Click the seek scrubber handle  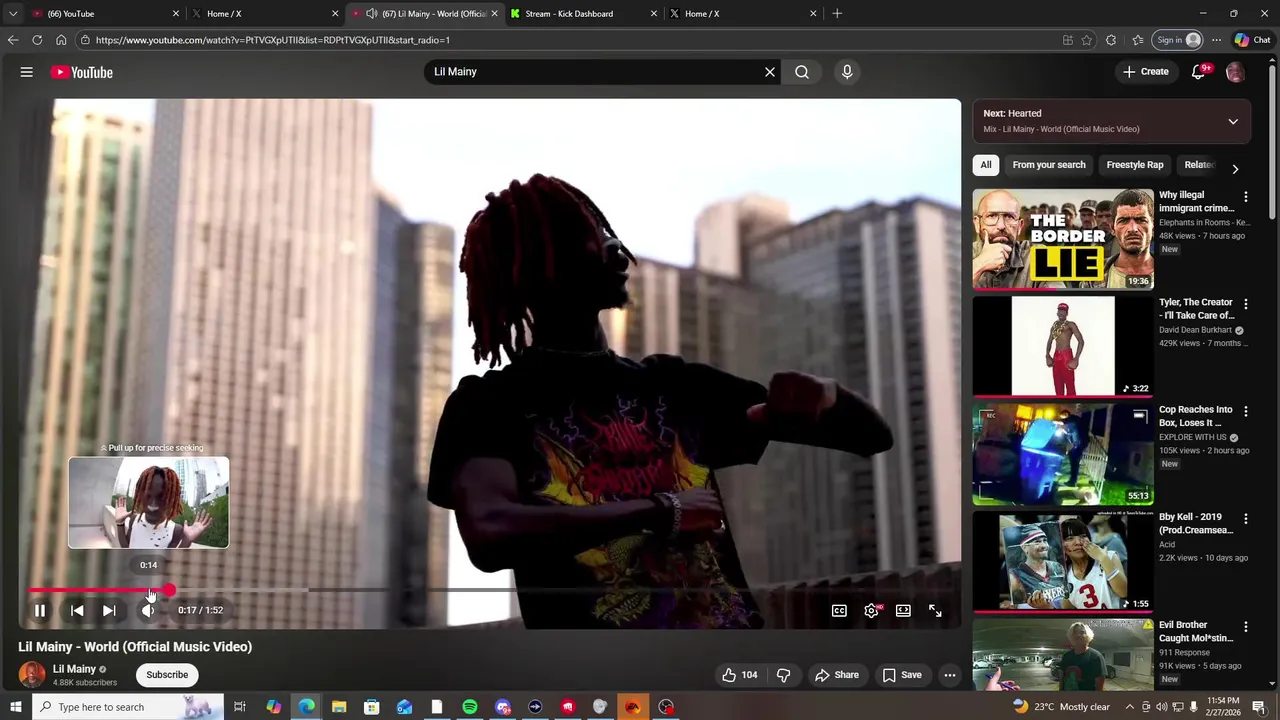(x=169, y=590)
